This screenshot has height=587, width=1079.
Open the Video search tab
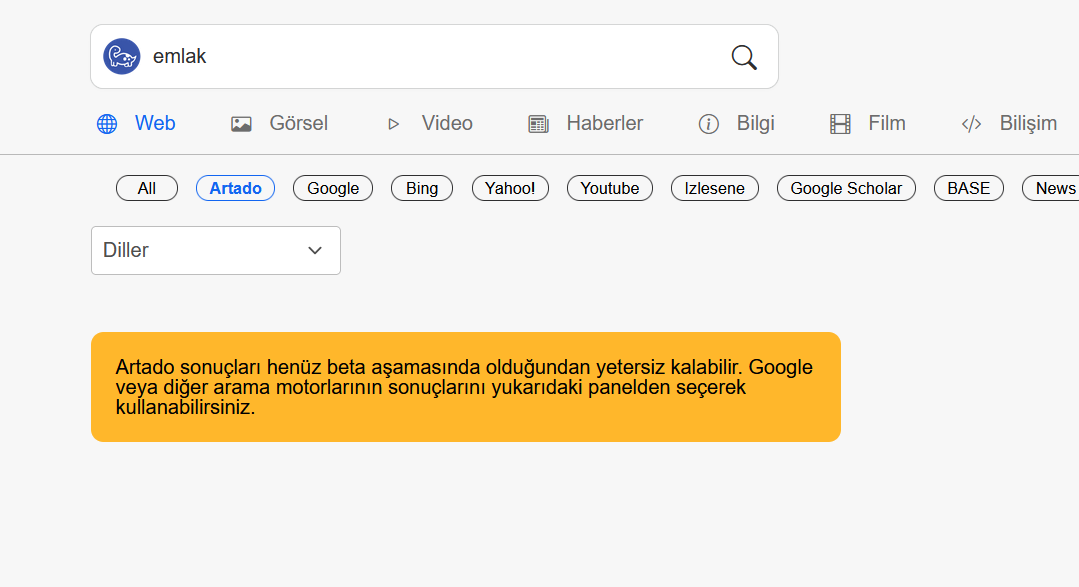coord(447,123)
